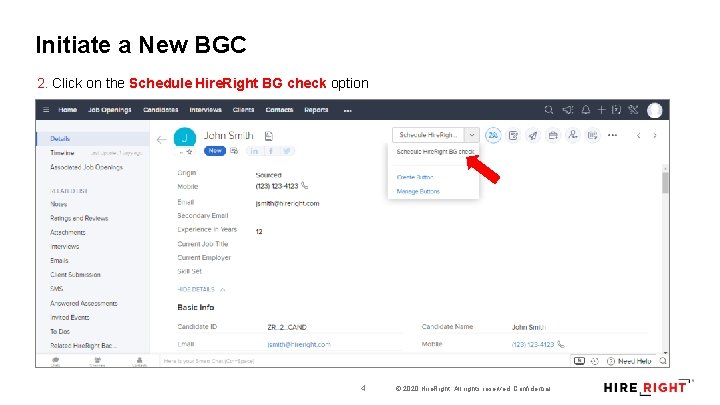720x405 pixels.
Task: Open the Home tab
Action: (x=68, y=110)
